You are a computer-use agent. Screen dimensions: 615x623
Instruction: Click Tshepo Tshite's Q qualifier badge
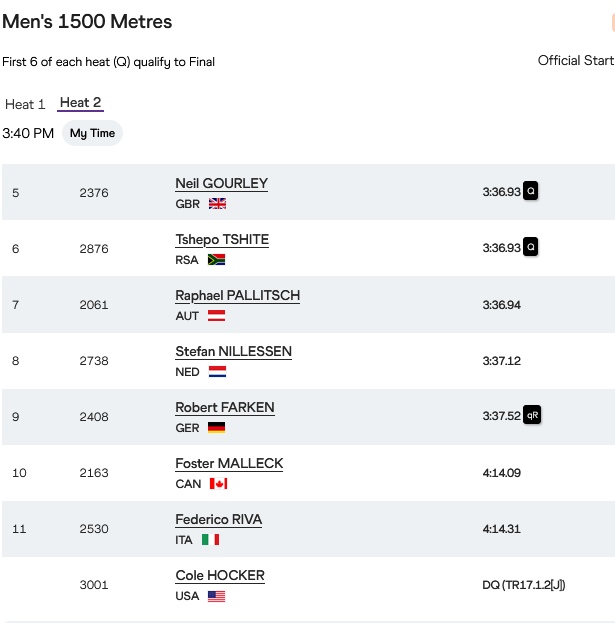[x=531, y=247]
